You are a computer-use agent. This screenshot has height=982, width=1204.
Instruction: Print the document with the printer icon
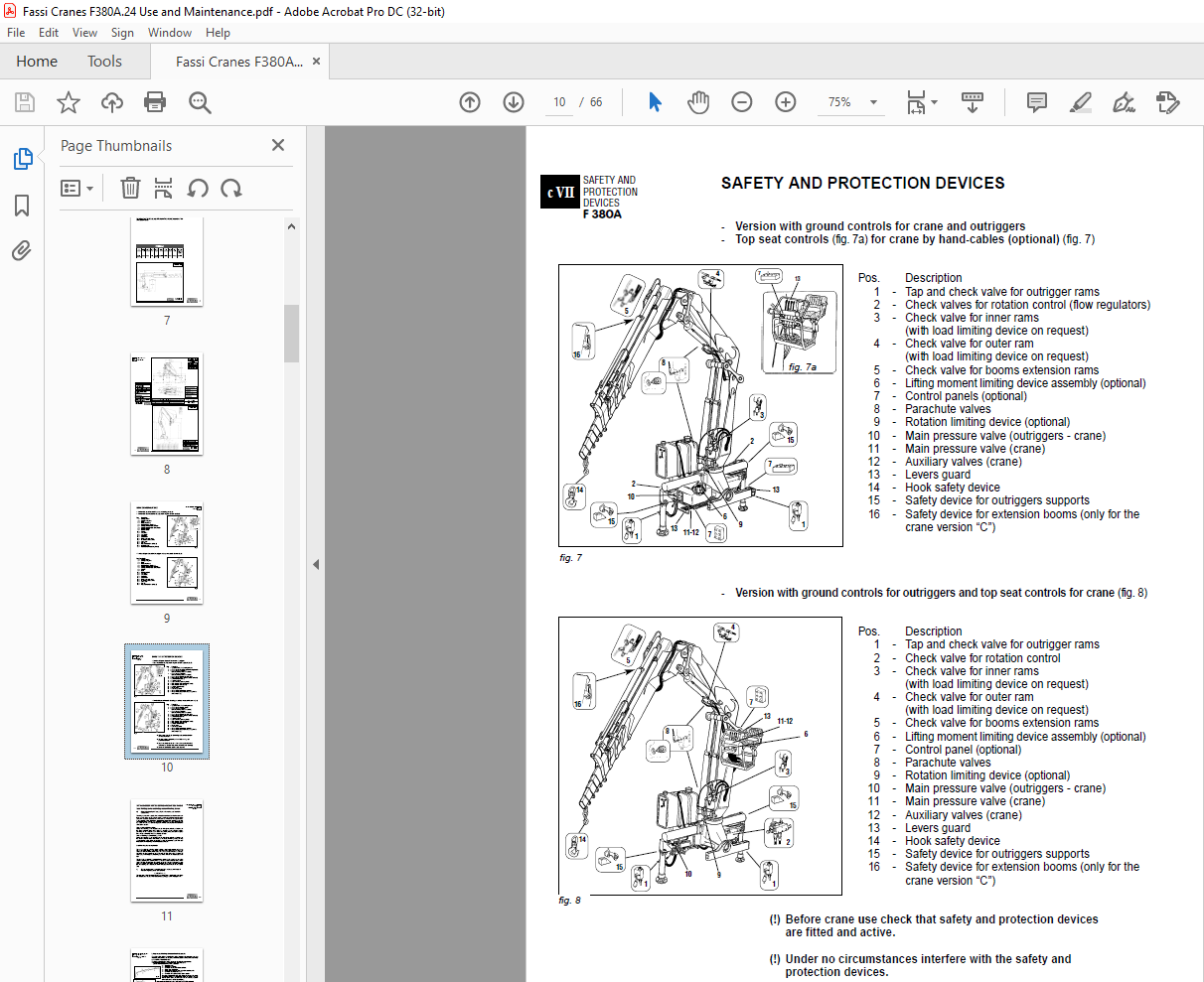tap(155, 102)
